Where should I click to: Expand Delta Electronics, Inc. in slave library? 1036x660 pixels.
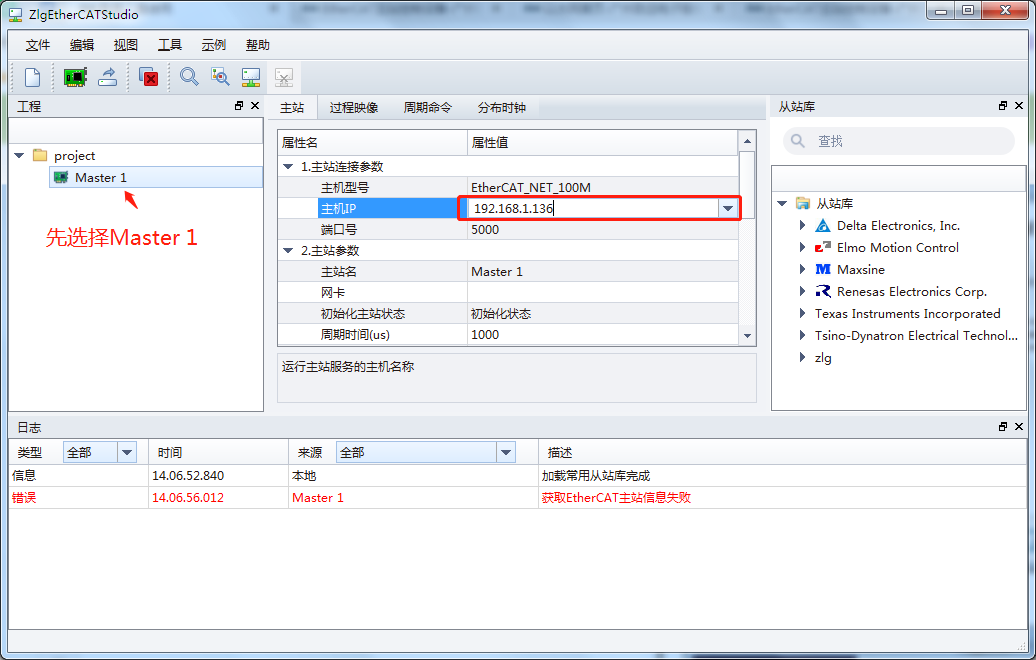point(801,226)
